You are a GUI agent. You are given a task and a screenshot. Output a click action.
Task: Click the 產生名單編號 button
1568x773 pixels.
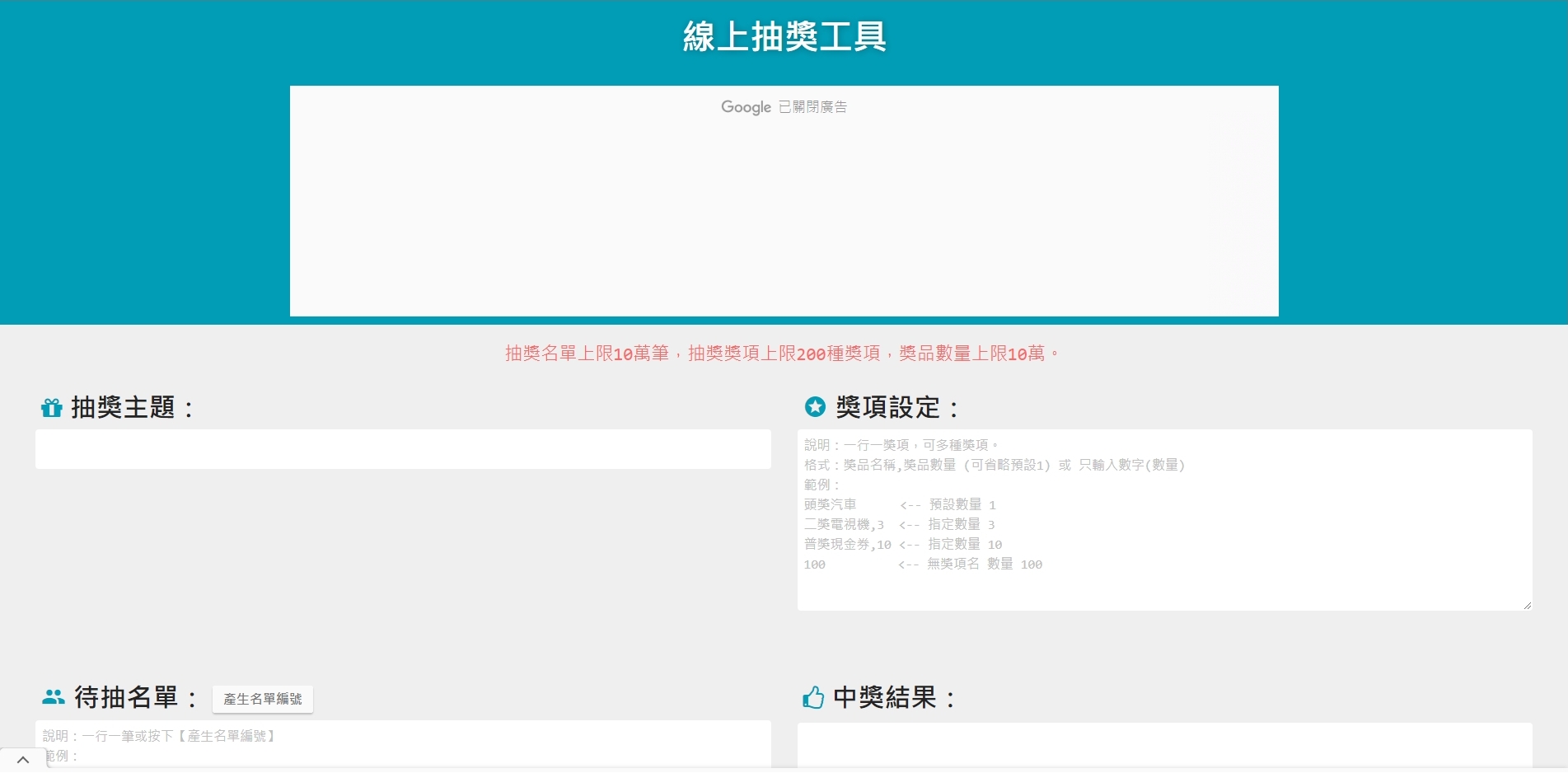[x=263, y=699]
